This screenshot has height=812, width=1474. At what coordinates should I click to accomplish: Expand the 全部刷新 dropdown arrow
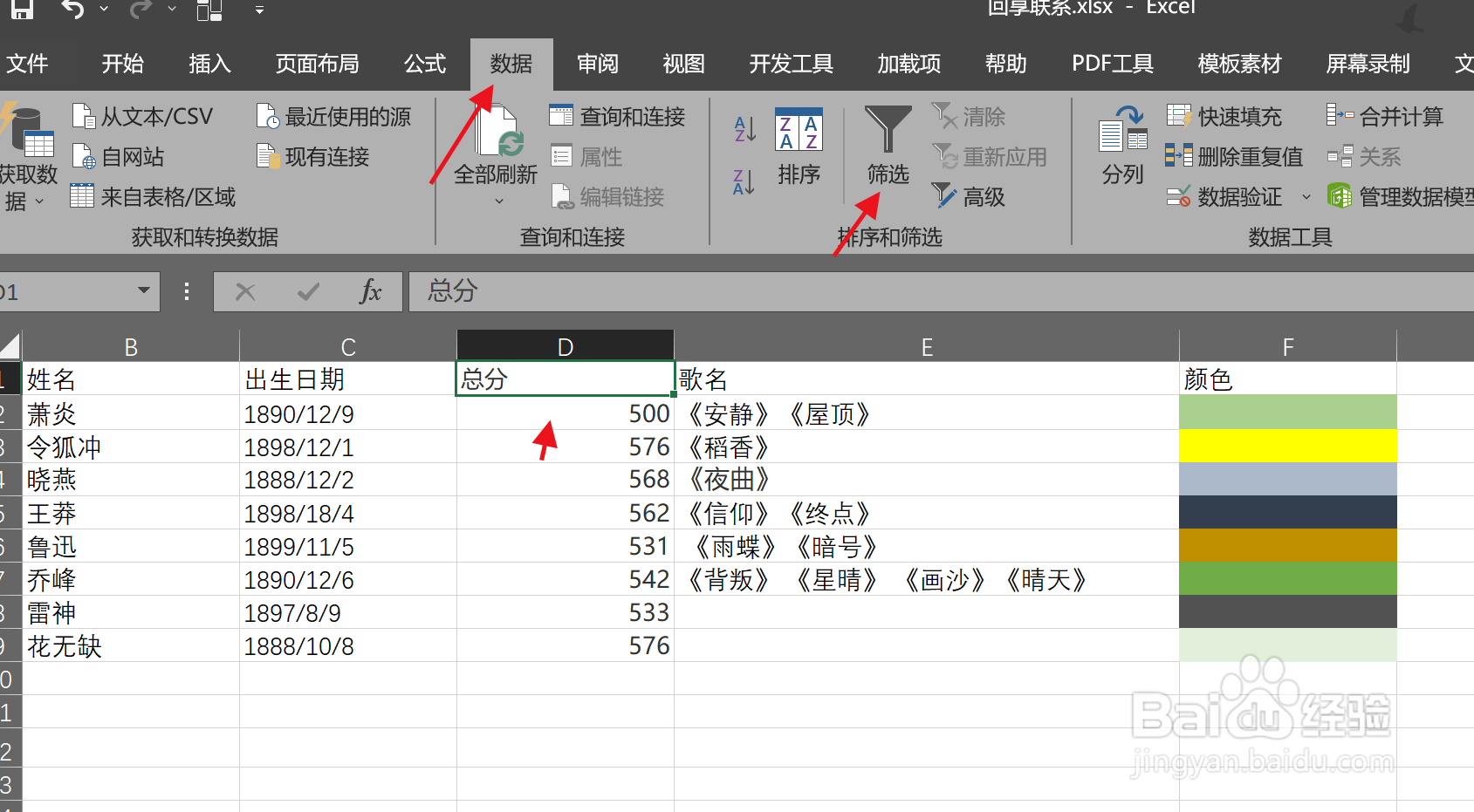[x=499, y=201]
